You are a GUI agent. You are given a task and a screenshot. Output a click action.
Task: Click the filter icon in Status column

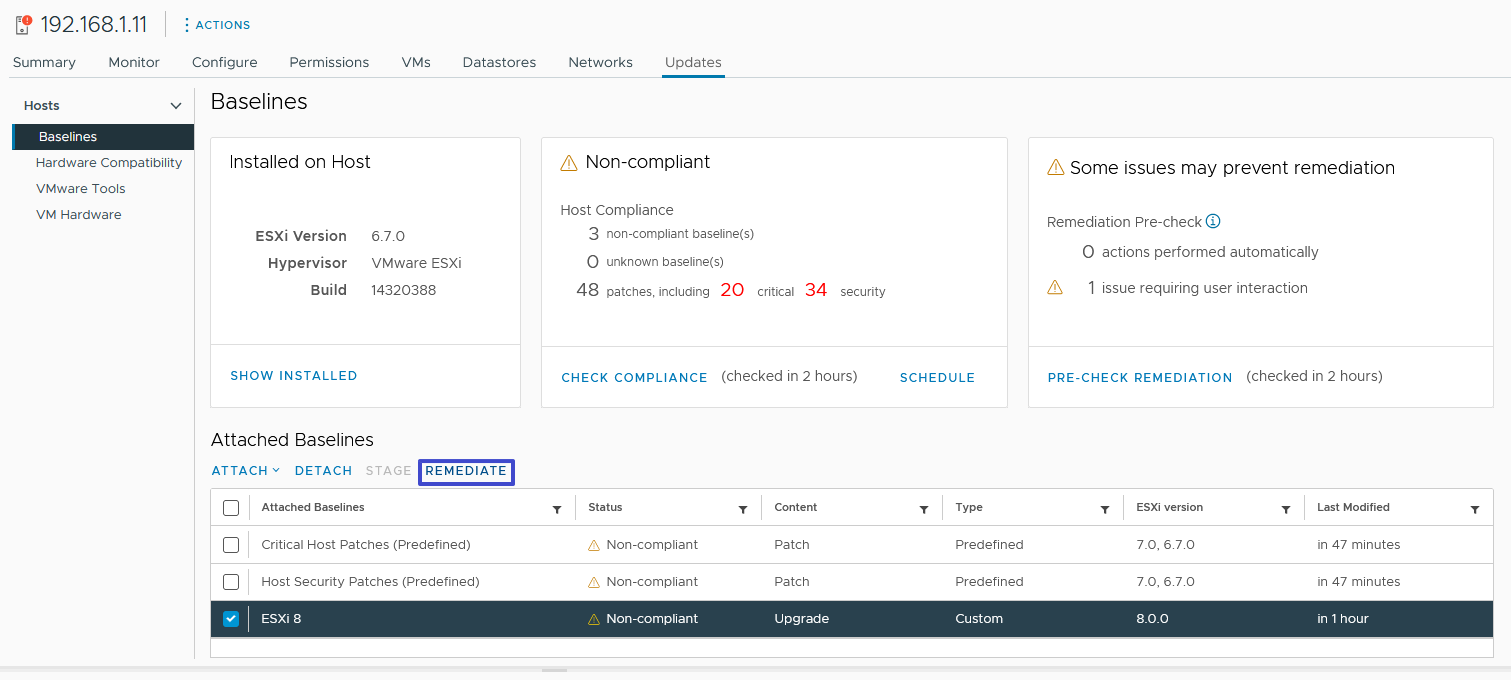(x=743, y=509)
